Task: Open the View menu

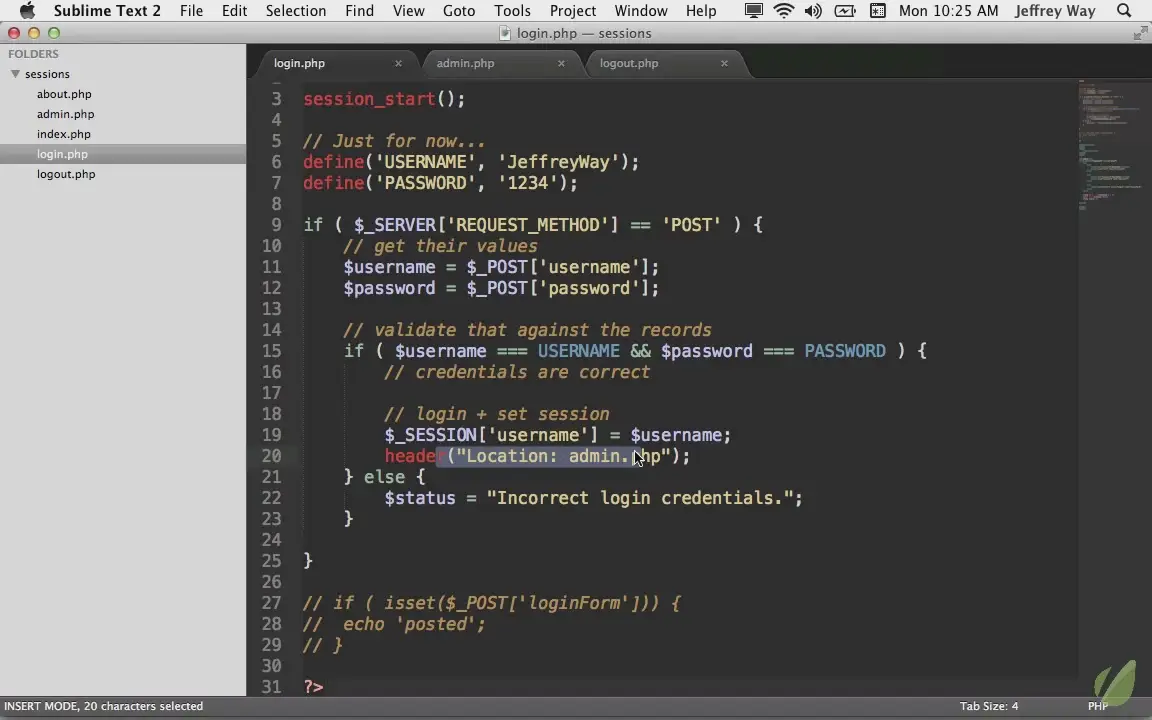Action: point(408,11)
